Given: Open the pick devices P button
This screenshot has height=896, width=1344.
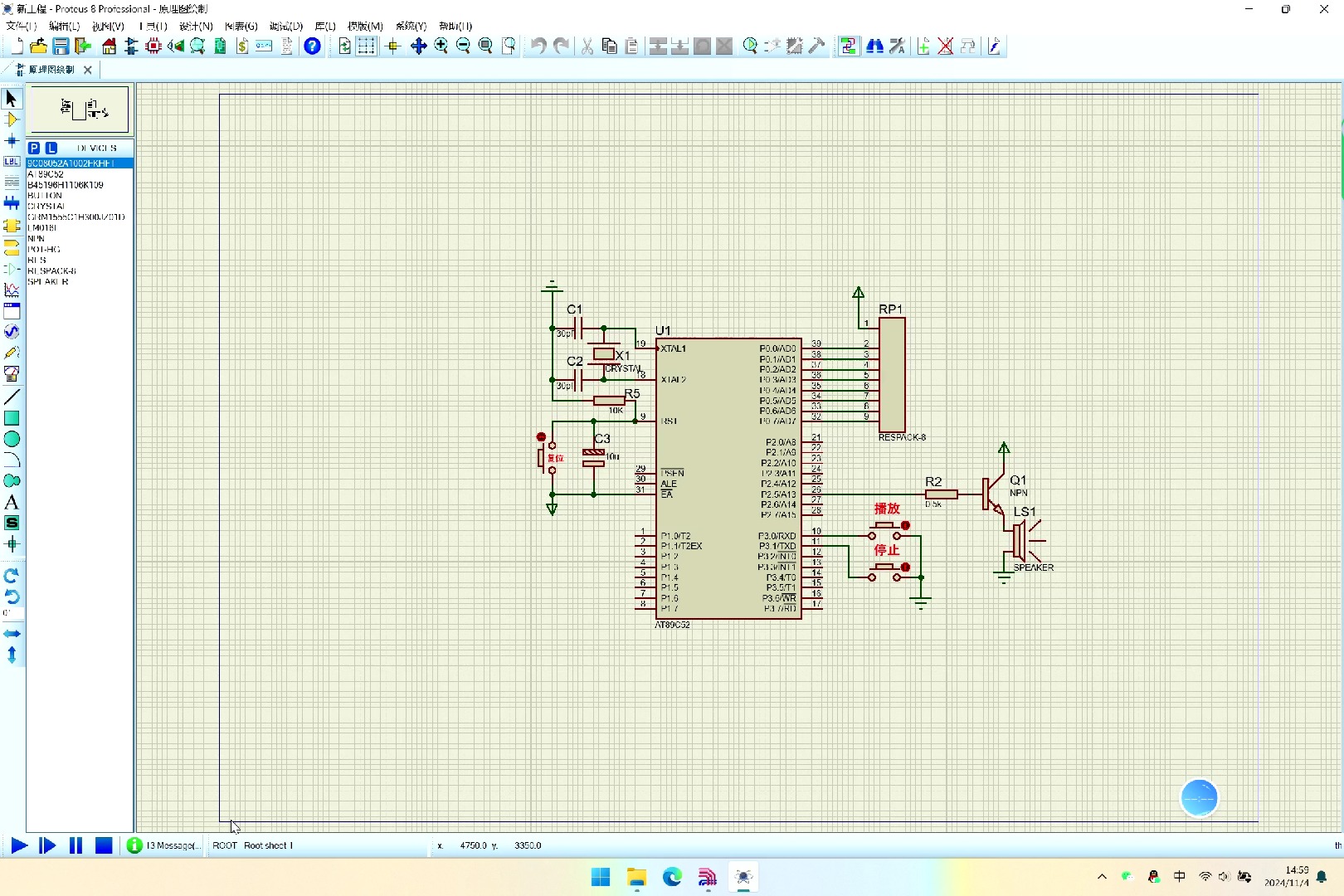Looking at the screenshot, I should (x=34, y=148).
